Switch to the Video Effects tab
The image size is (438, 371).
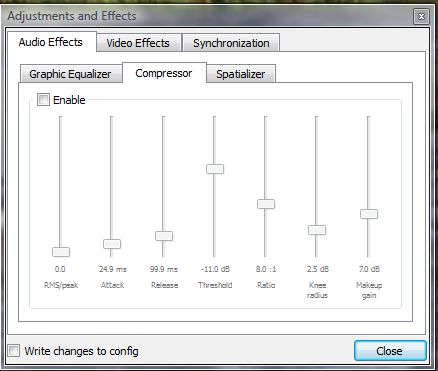pyautogui.click(x=138, y=43)
